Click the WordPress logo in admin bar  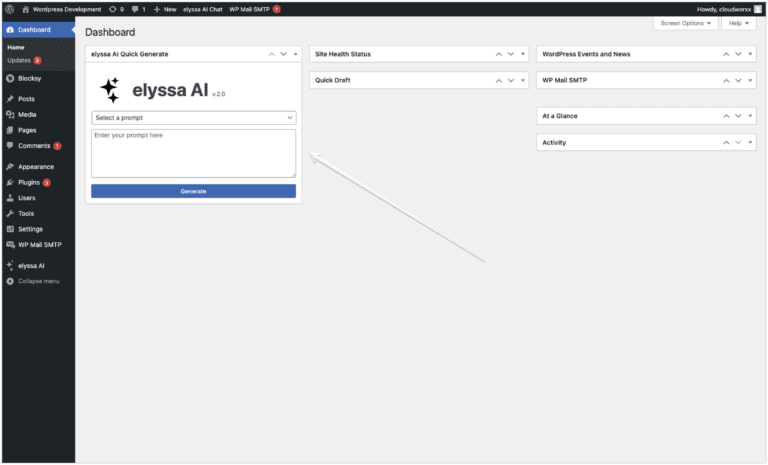pos(10,9)
